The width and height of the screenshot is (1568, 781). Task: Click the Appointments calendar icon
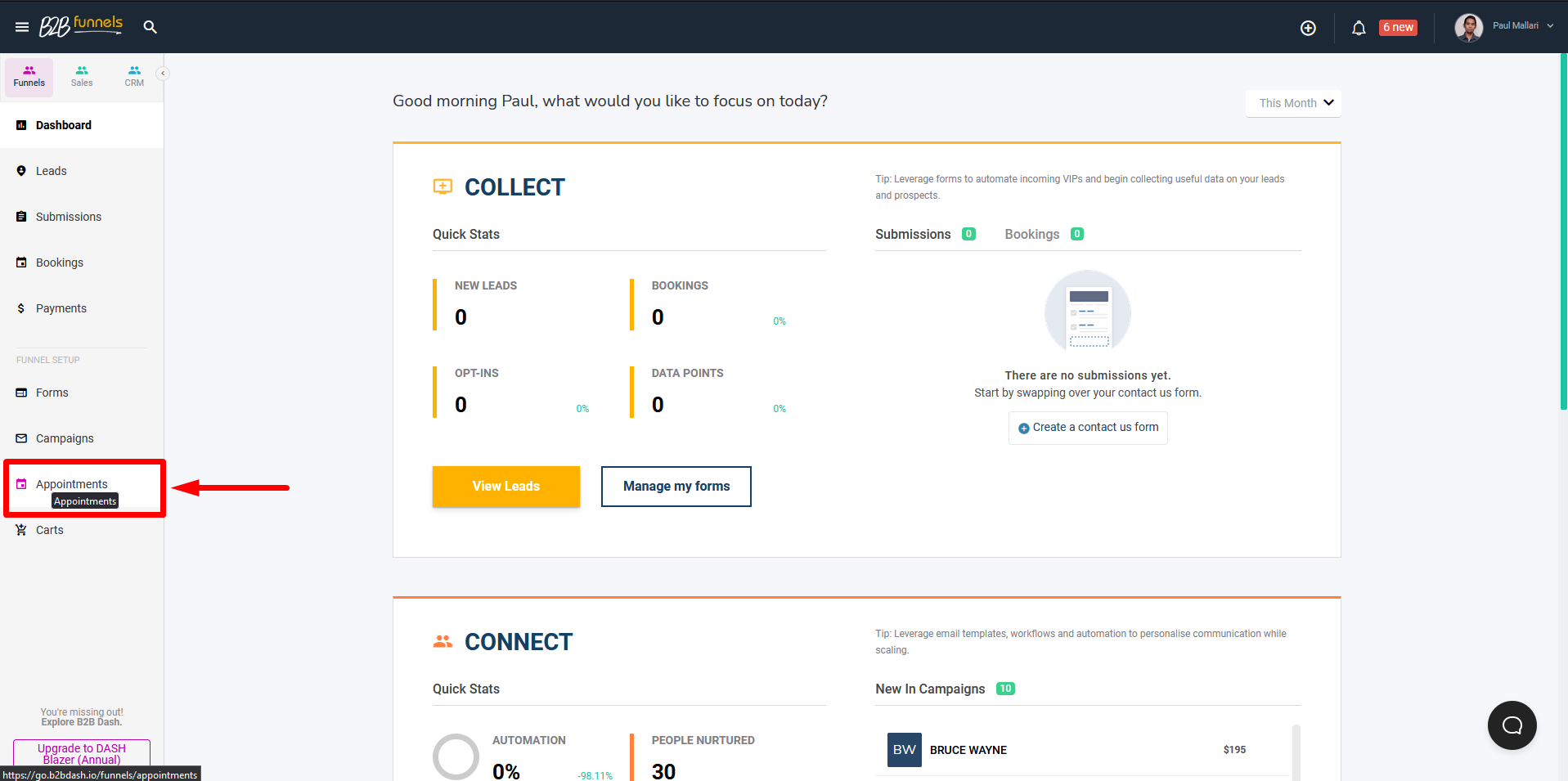(x=21, y=484)
